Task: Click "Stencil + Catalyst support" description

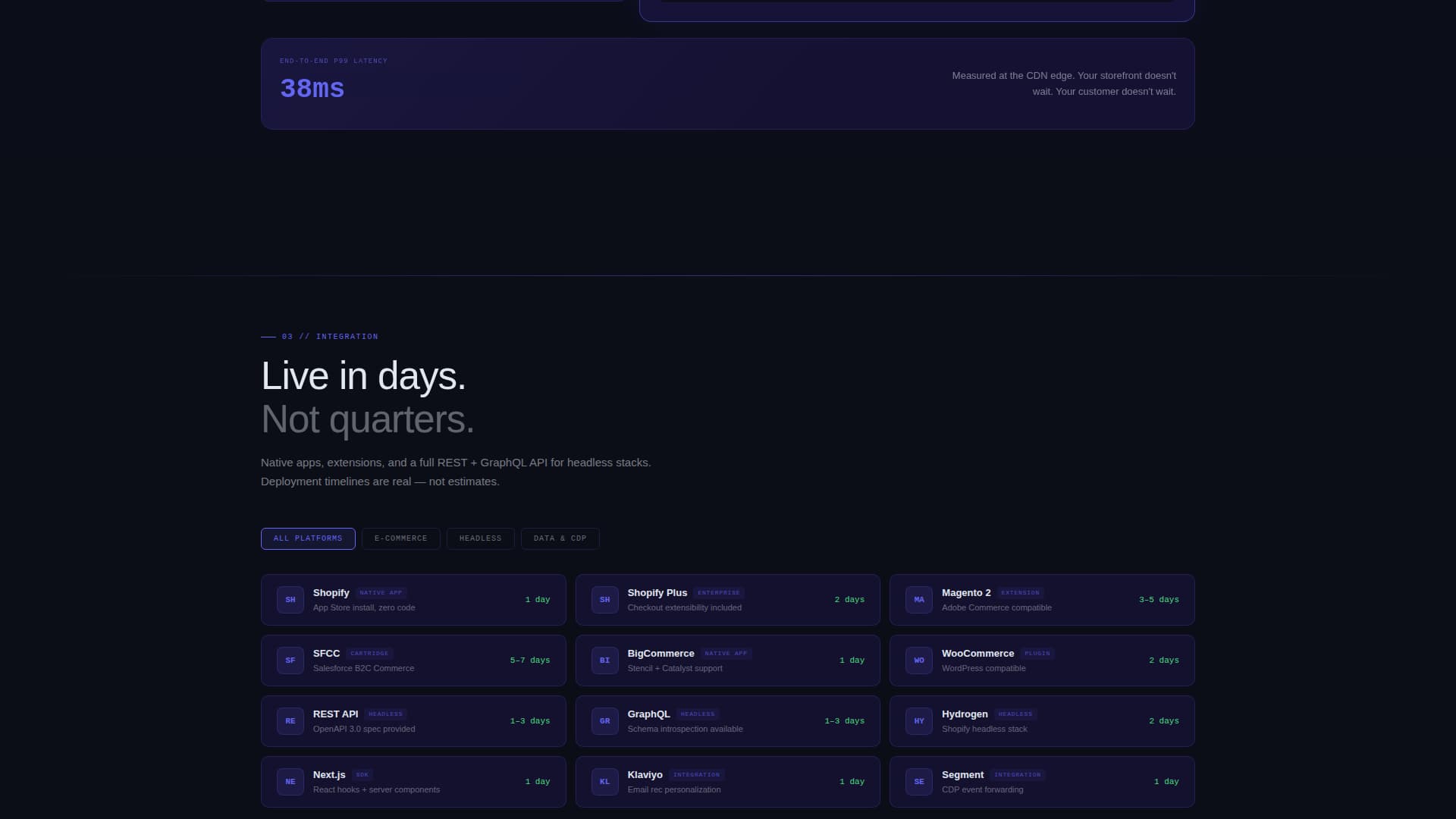Action: [x=675, y=669]
